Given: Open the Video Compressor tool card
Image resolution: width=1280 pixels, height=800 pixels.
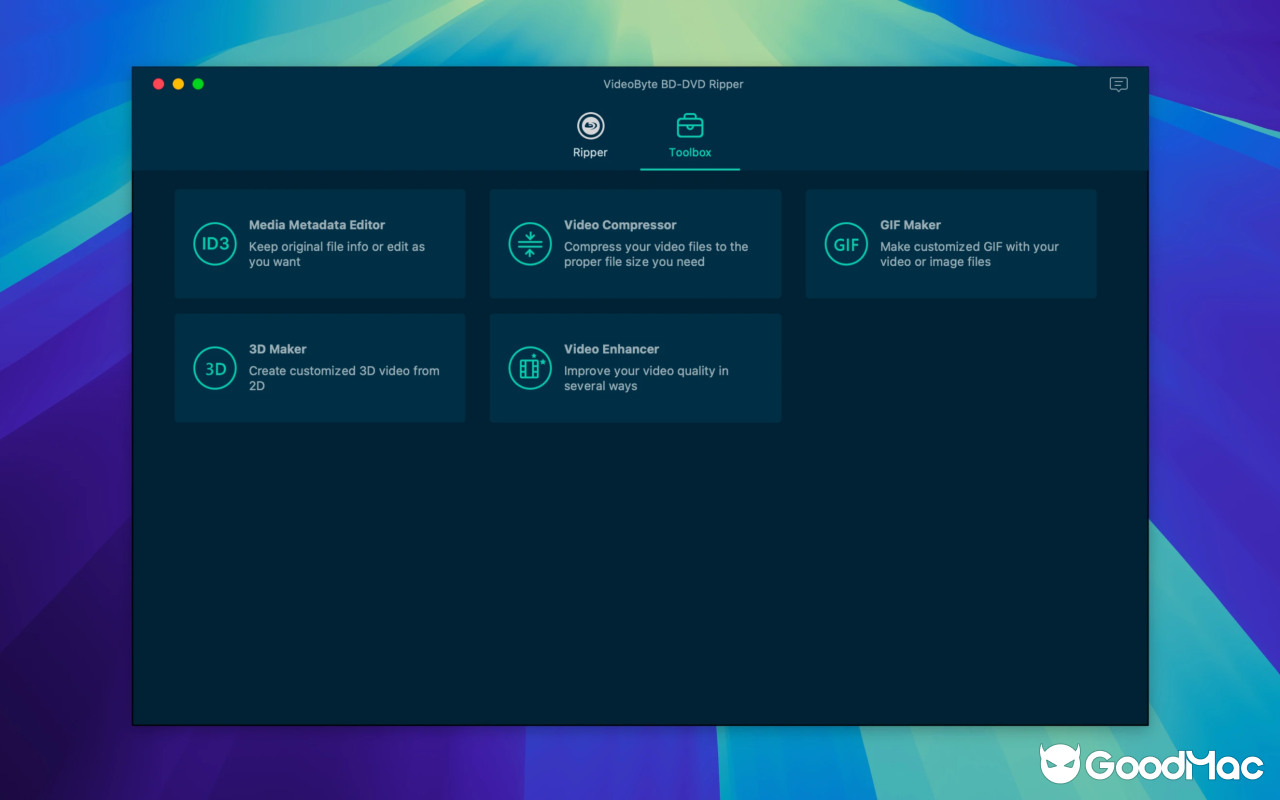Looking at the screenshot, I should [x=635, y=243].
